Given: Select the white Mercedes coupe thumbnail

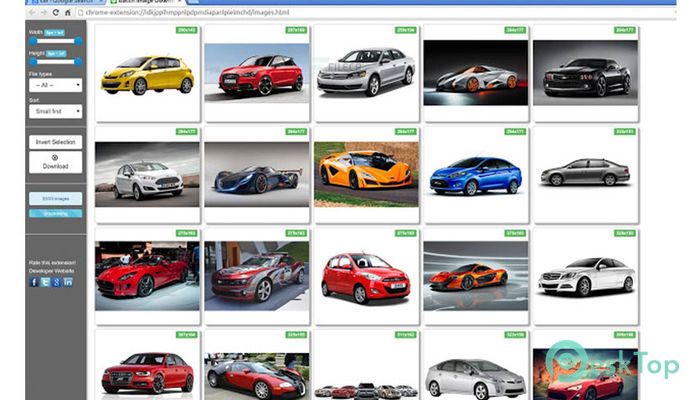Looking at the screenshot, I should click(x=585, y=277).
